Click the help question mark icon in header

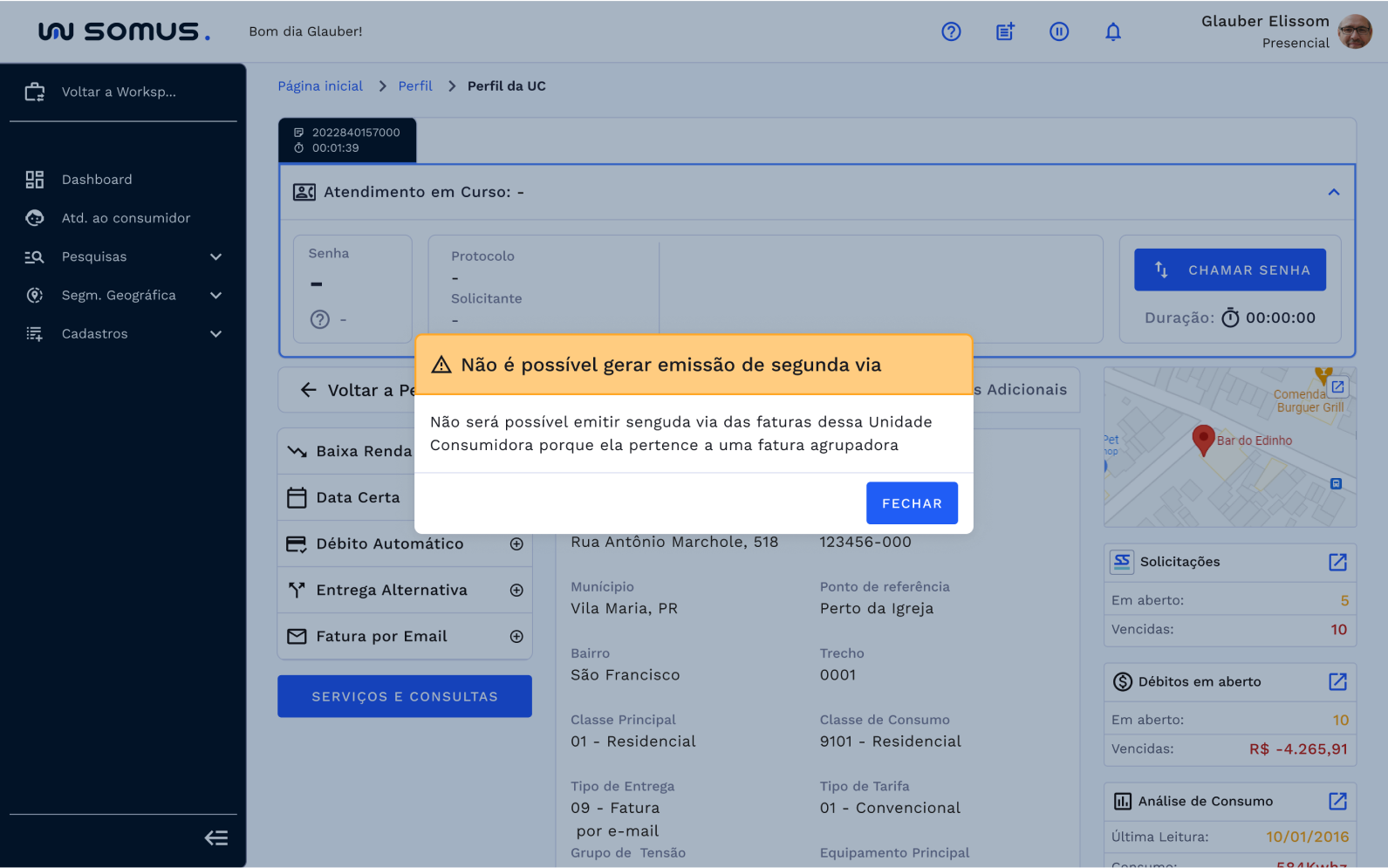[x=951, y=32]
